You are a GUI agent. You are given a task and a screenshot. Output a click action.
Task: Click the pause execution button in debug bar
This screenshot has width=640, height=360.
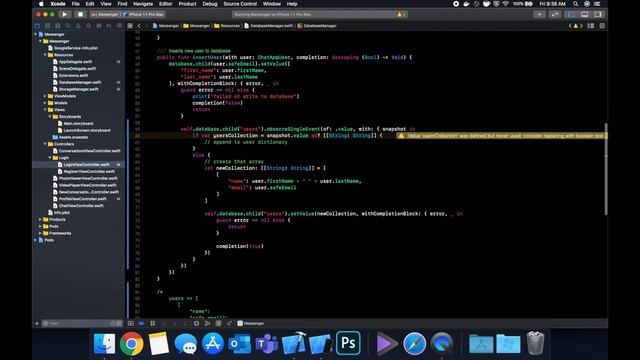[153, 323]
